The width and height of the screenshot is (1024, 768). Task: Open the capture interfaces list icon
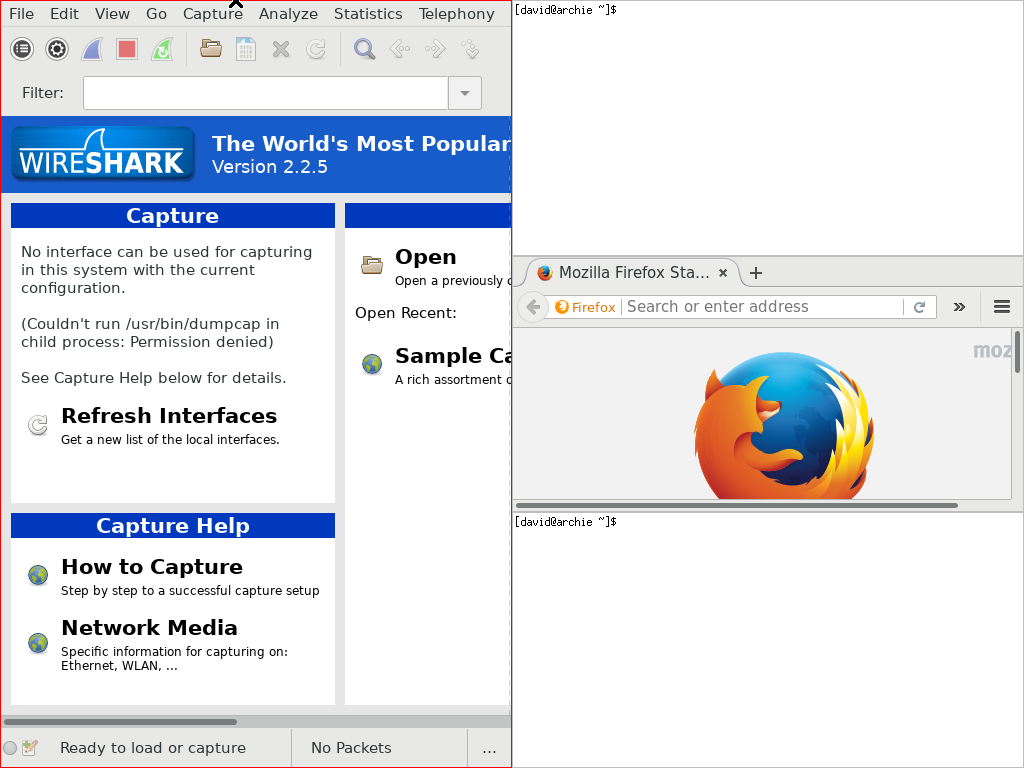(22, 49)
